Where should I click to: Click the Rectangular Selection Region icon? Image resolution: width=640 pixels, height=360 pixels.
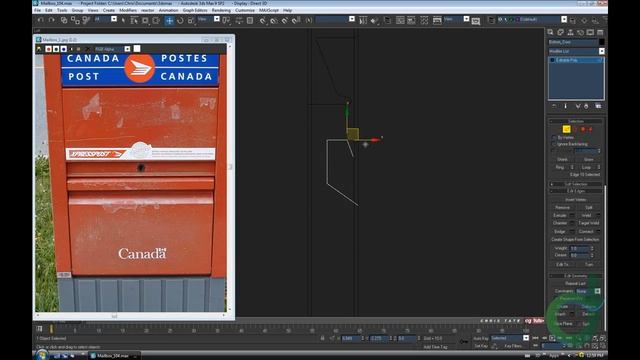click(145, 20)
